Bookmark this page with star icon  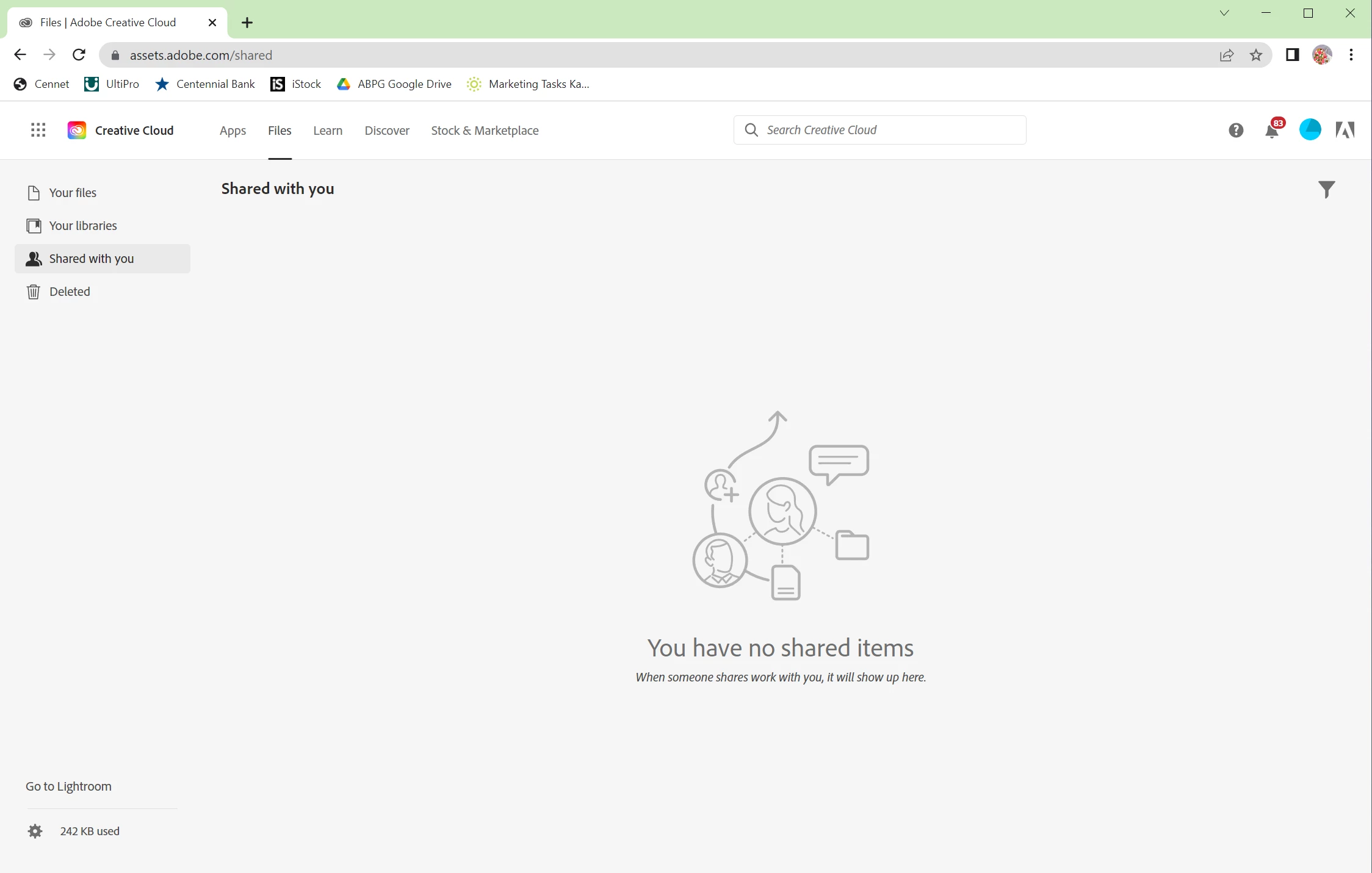click(1256, 55)
